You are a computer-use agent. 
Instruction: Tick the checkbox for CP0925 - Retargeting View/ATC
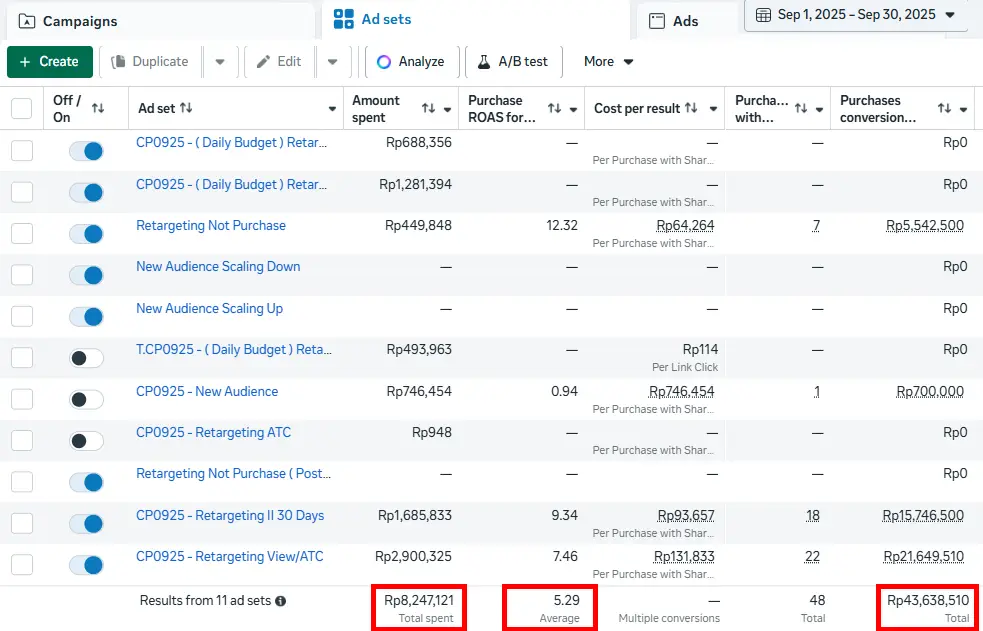(x=22, y=565)
